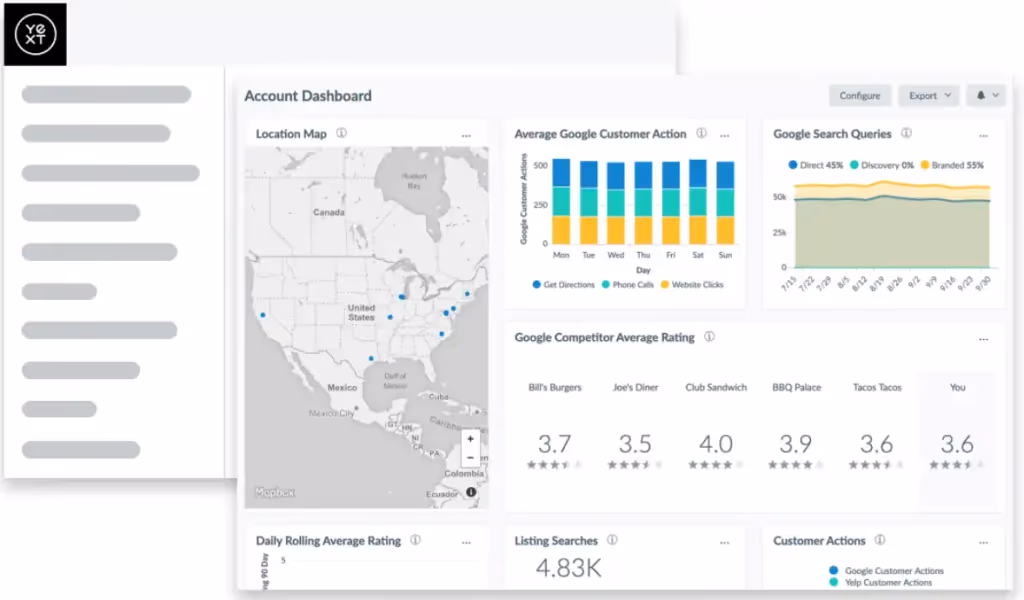This screenshot has height=600, width=1024.
Task: Open Average Google Customer Action options menu
Action: tap(725, 136)
